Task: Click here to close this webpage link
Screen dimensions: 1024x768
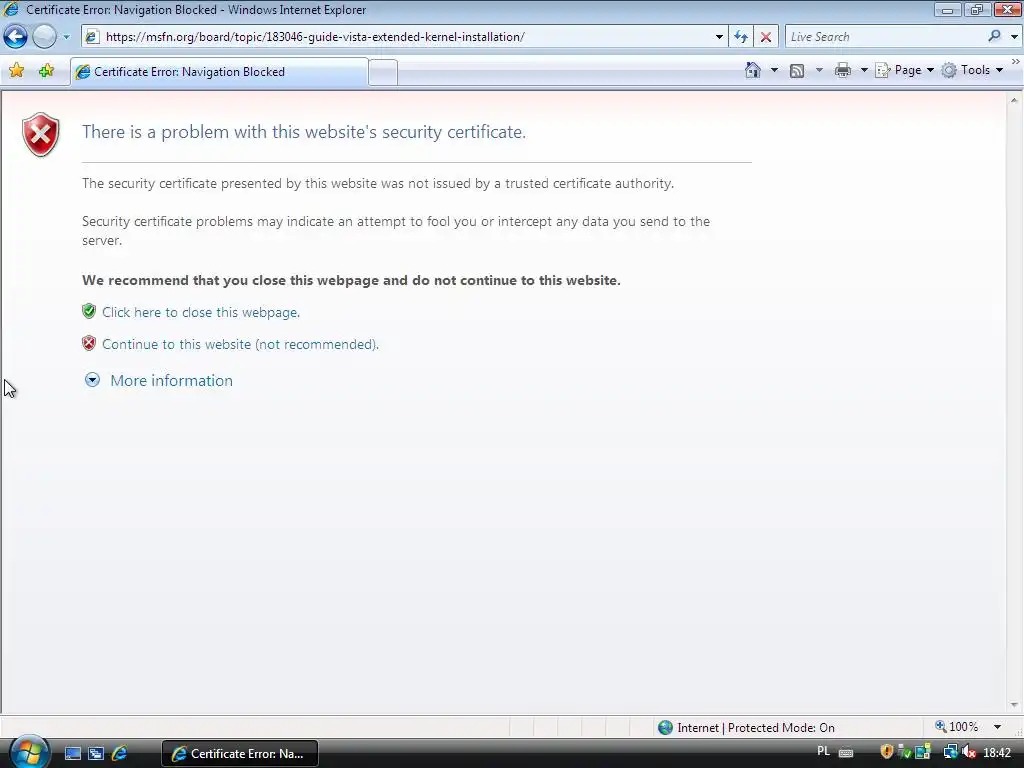Action: [x=201, y=312]
